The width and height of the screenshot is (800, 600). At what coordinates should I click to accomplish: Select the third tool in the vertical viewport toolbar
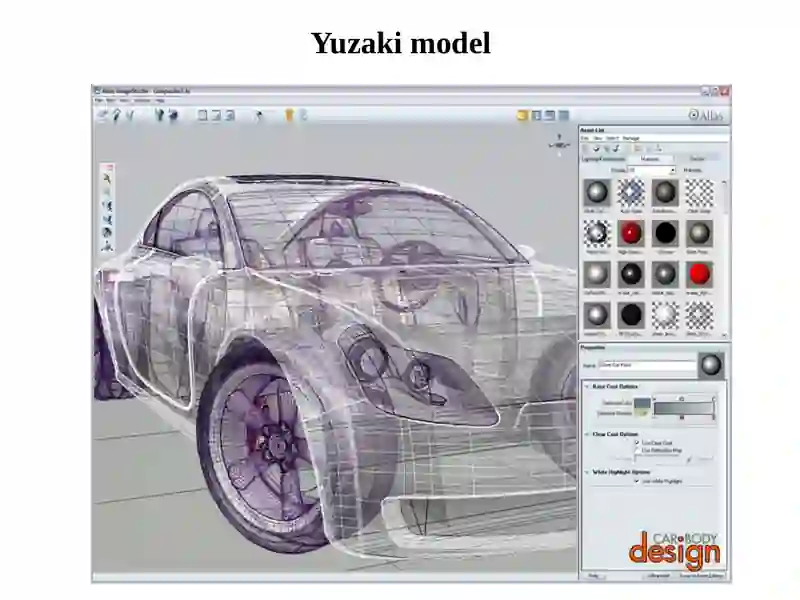[107, 206]
